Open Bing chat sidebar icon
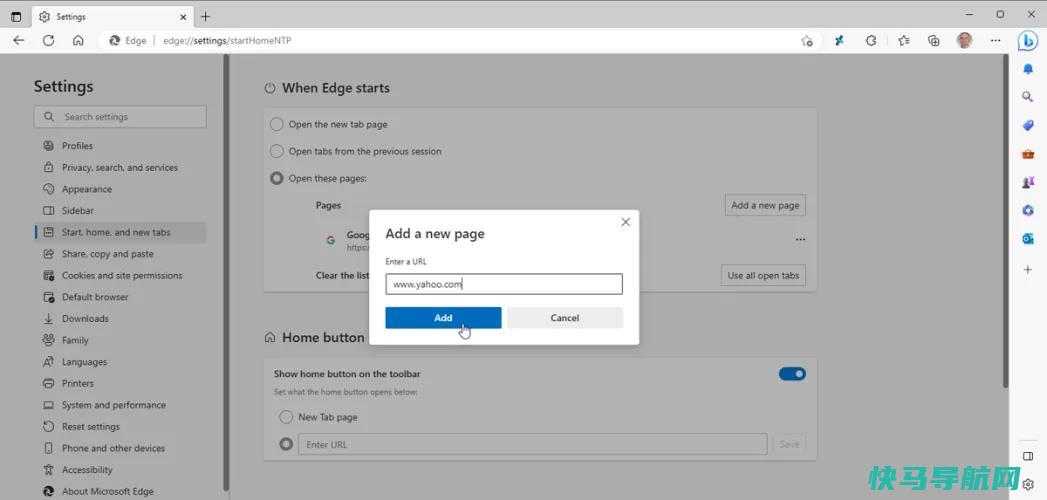The height and width of the screenshot is (500, 1047). 1027,41
